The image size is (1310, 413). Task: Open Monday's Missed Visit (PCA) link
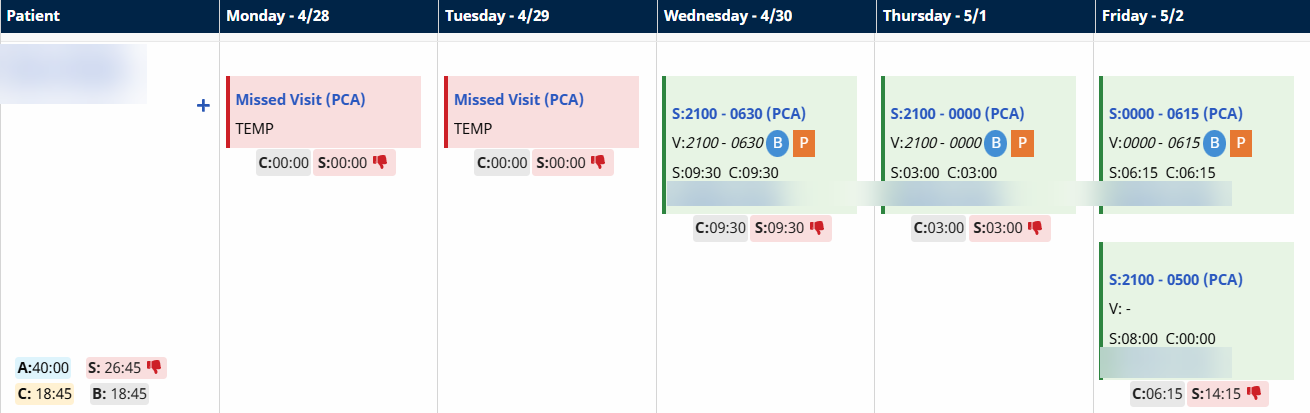click(300, 100)
